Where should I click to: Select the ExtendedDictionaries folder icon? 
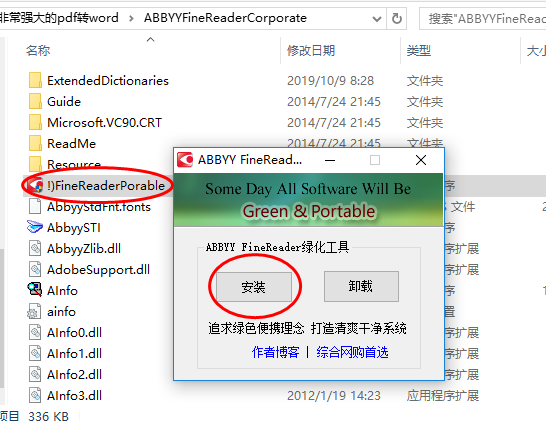pos(35,80)
